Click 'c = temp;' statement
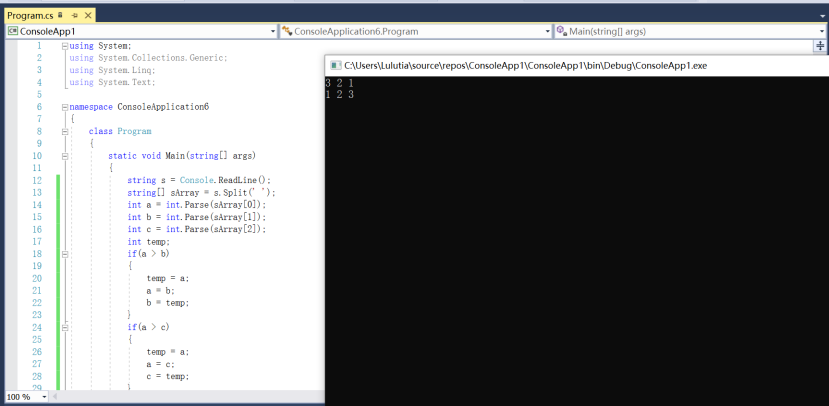This screenshot has height=406, width=829. tap(168, 376)
